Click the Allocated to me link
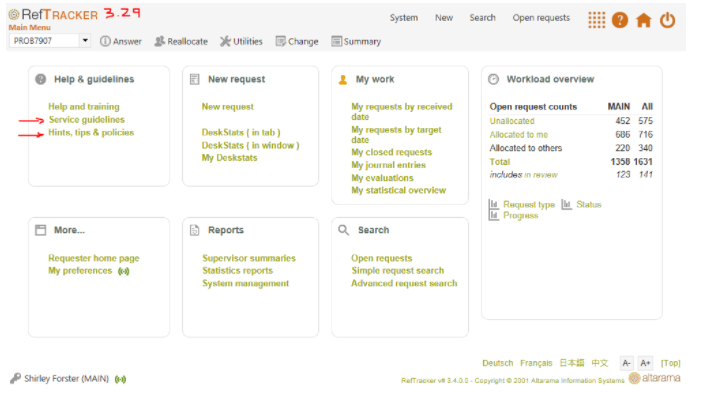The width and height of the screenshot is (704, 397). pos(519,135)
